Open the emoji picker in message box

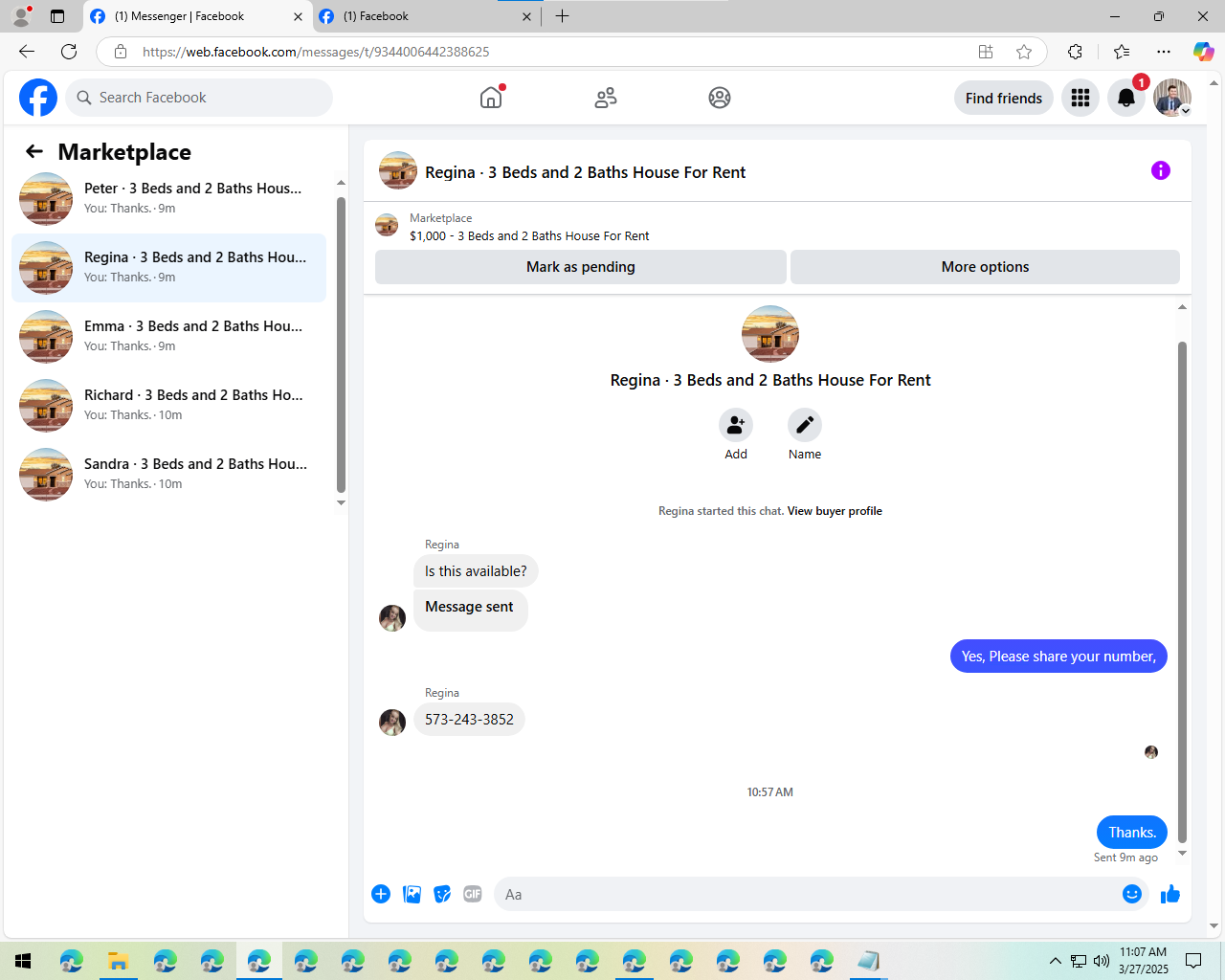(x=1132, y=894)
